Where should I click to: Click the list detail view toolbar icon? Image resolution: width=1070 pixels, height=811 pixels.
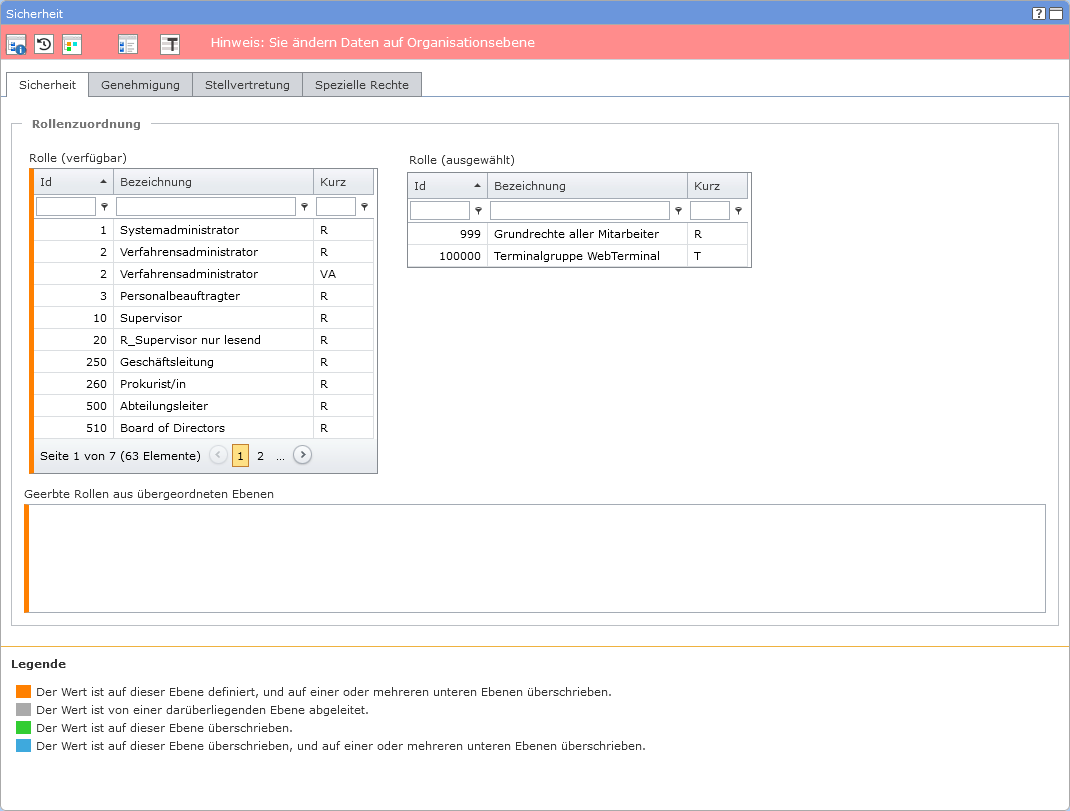point(127,44)
